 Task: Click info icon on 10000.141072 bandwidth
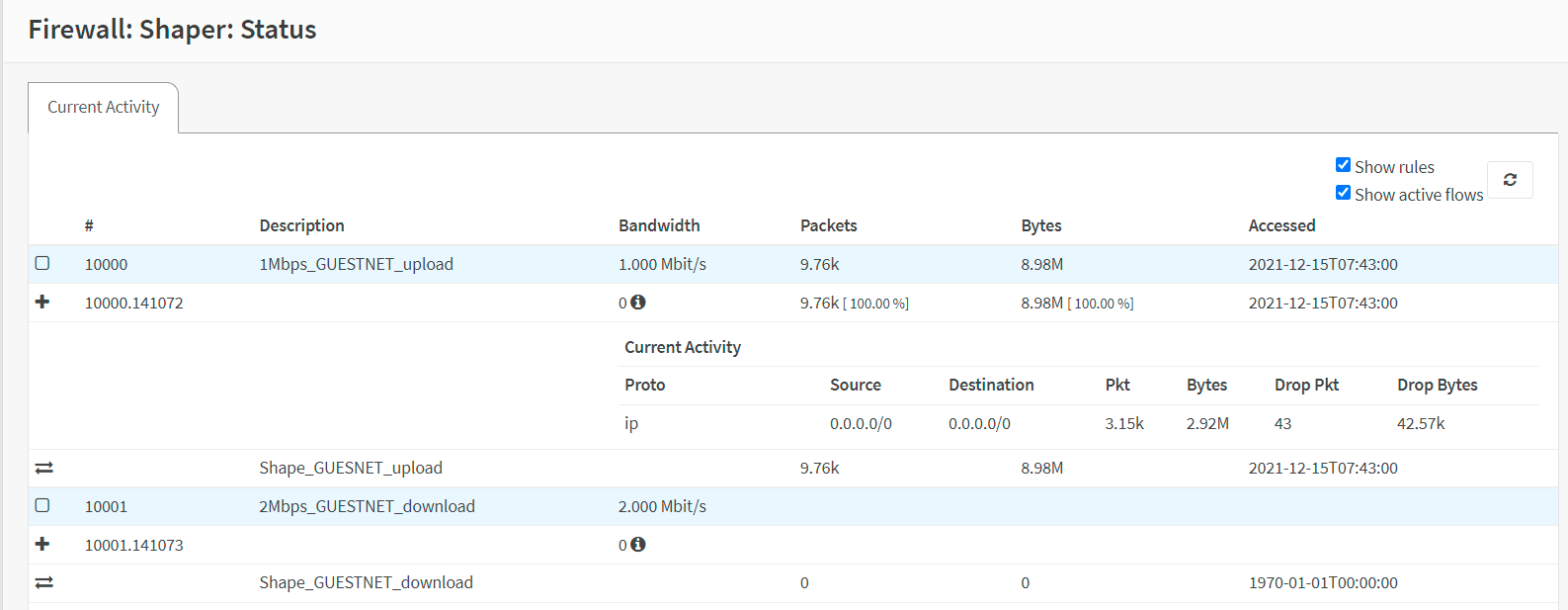[638, 303]
